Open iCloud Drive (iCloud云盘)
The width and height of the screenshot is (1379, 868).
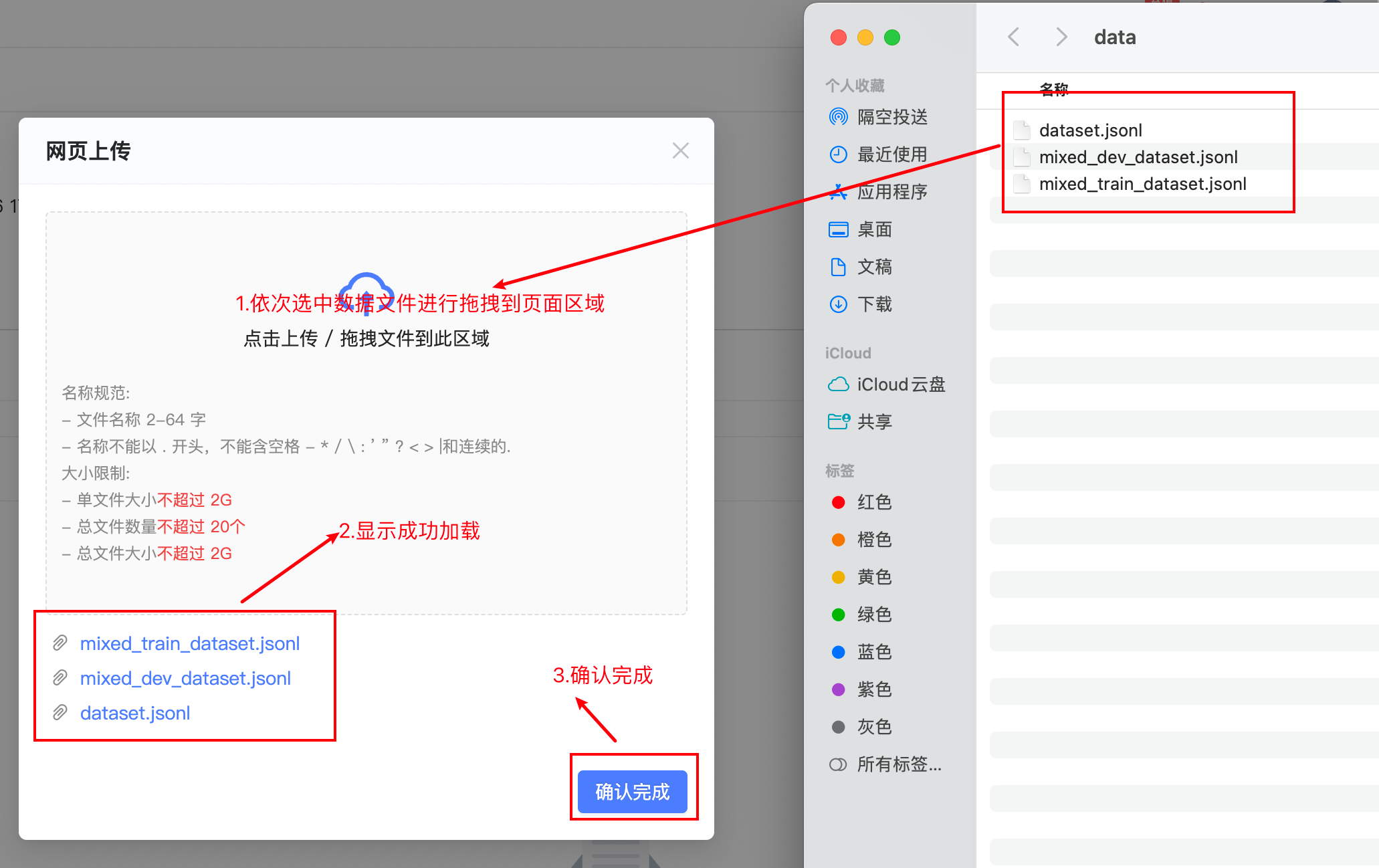[x=900, y=385]
